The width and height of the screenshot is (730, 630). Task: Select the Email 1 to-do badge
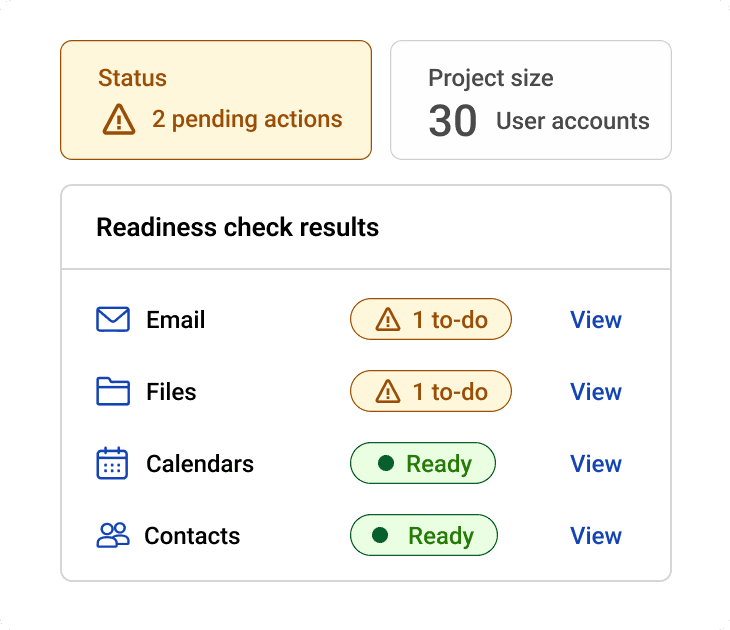[x=431, y=319]
